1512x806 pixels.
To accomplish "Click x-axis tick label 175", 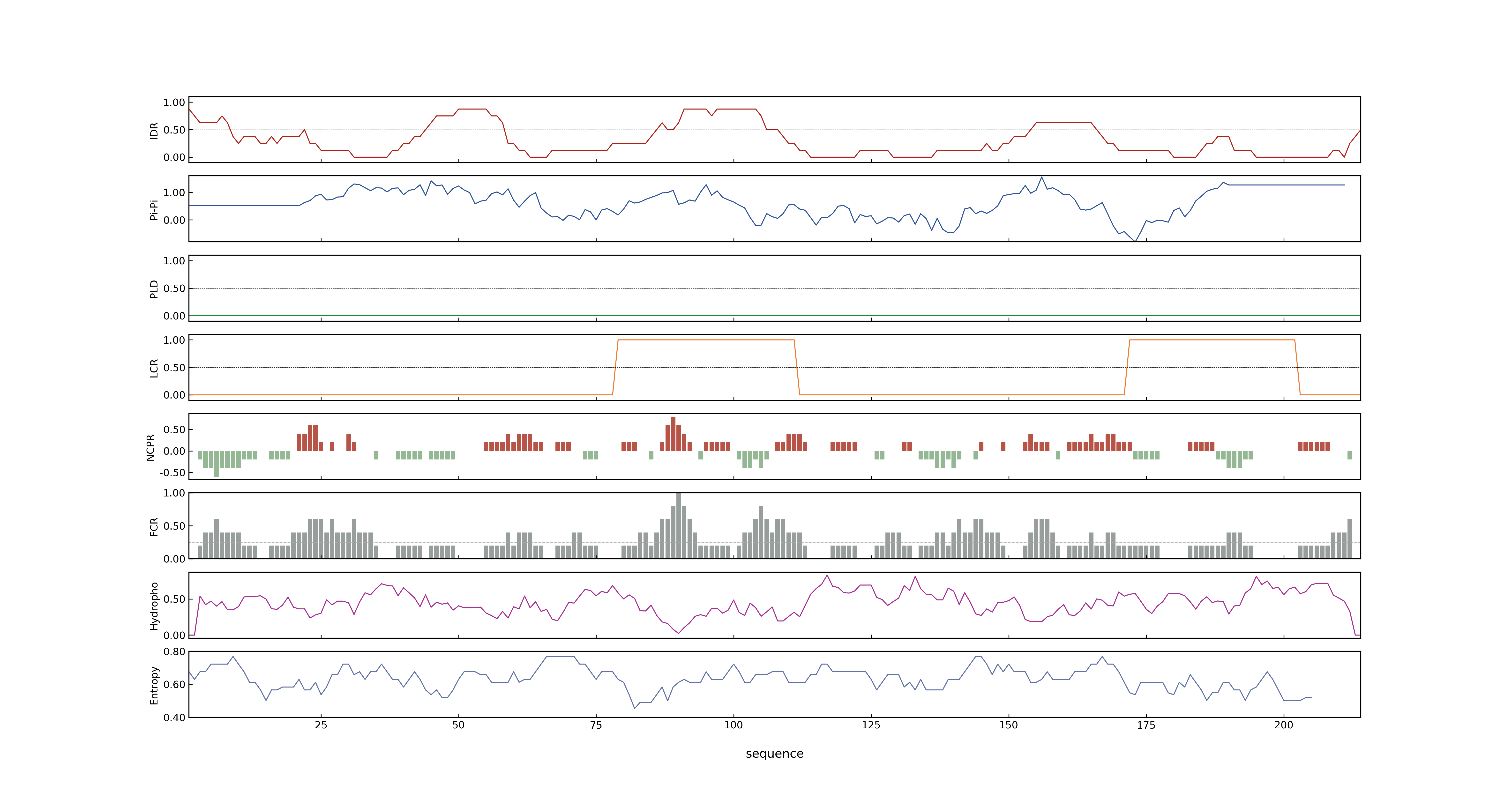I will tap(1146, 725).
